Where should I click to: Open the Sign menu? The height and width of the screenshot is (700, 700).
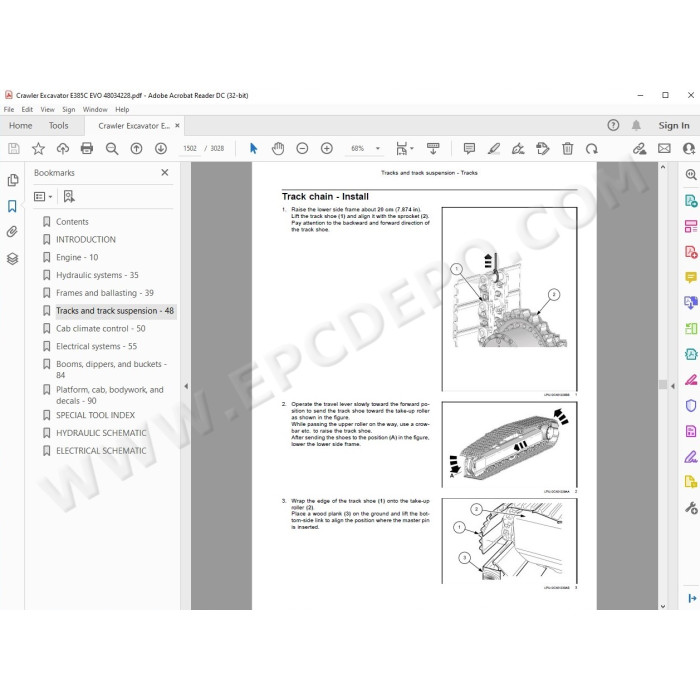click(68, 109)
